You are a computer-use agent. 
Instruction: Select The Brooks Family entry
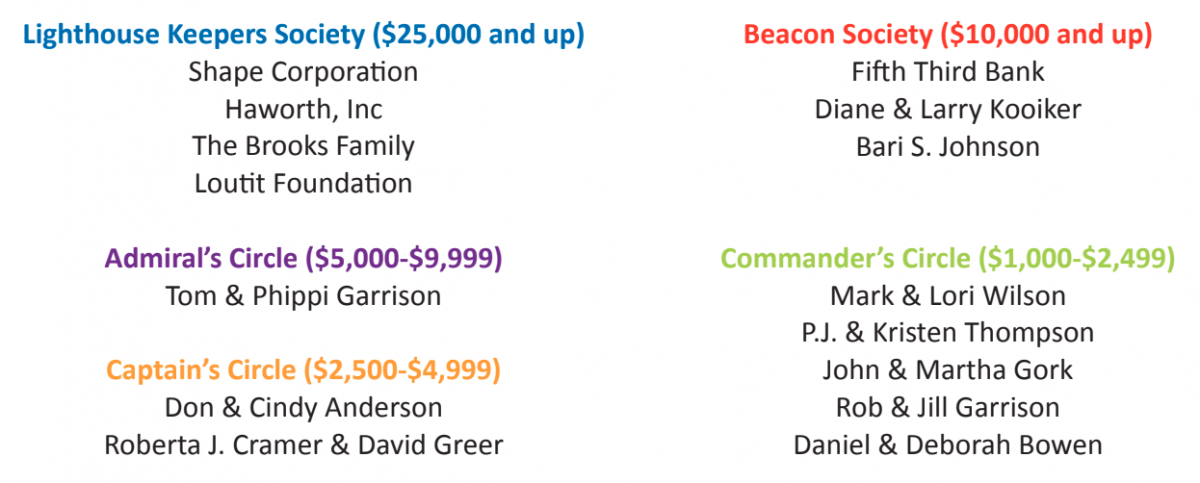point(303,146)
